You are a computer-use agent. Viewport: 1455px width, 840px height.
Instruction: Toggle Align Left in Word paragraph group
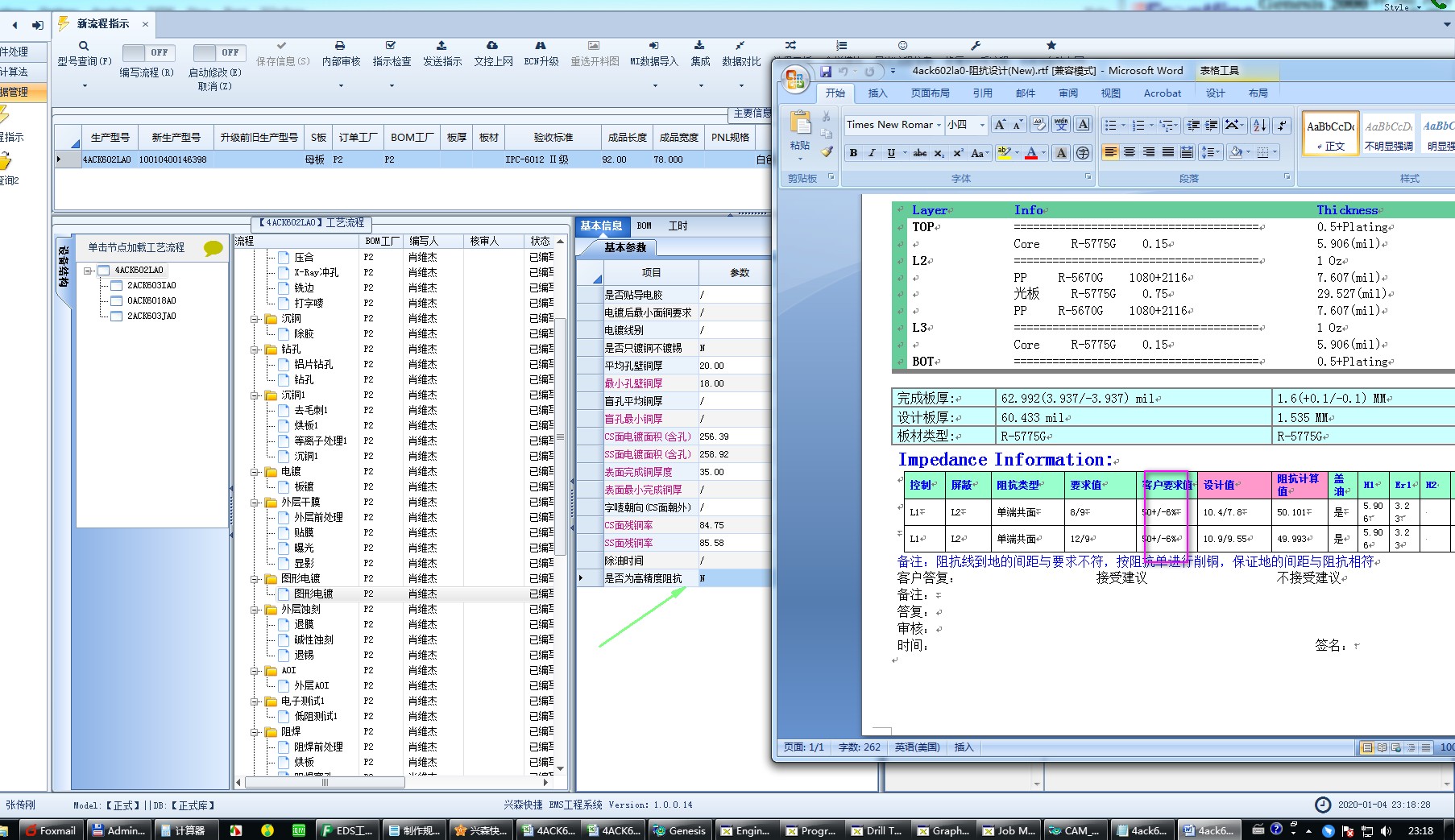(x=1110, y=152)
